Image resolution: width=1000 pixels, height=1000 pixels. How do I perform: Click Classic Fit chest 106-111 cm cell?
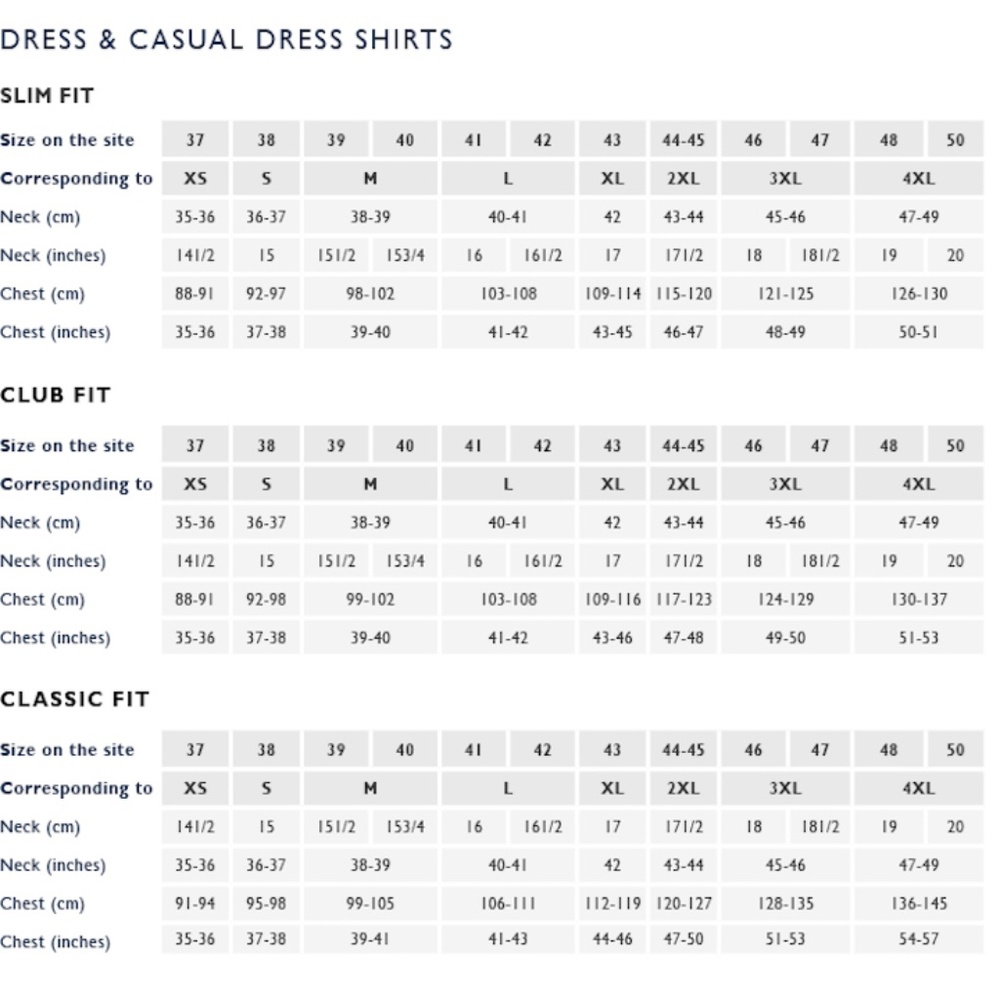pyautogui.click(x=508, y=903)
